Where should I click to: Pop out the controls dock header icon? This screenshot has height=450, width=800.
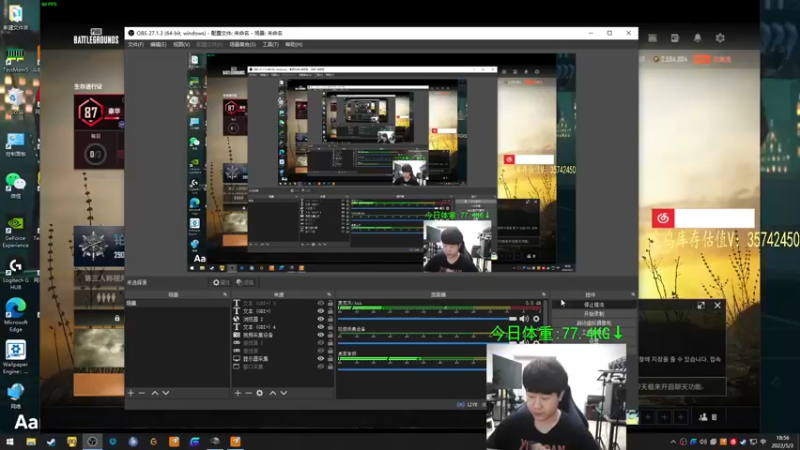tap(633, 295)
